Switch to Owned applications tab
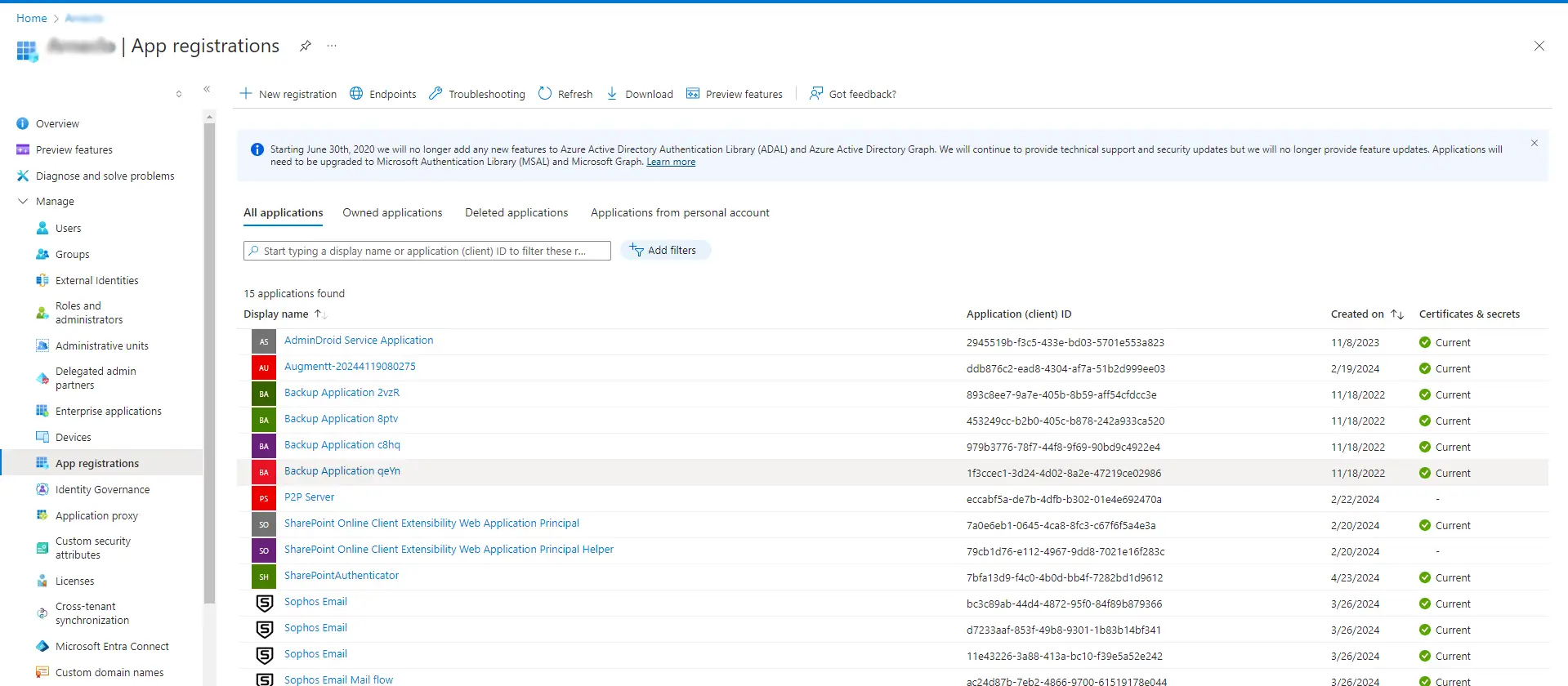1568x686 pixels. click(392, 213)
